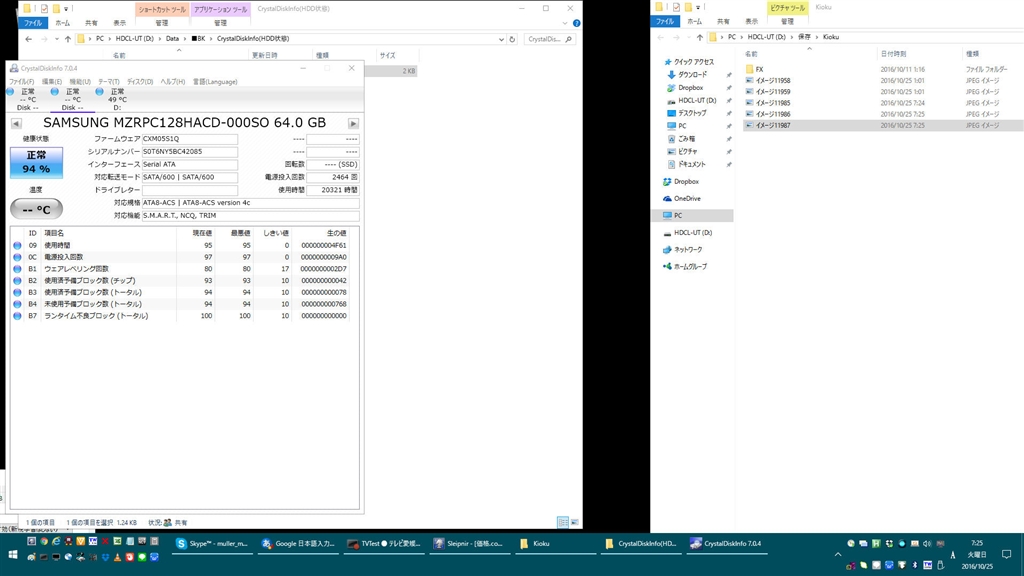This screenshot has height=576, width=1024.
Task: Open the ピクチャ ツール tab in the Kioku window
Action: 788,8
